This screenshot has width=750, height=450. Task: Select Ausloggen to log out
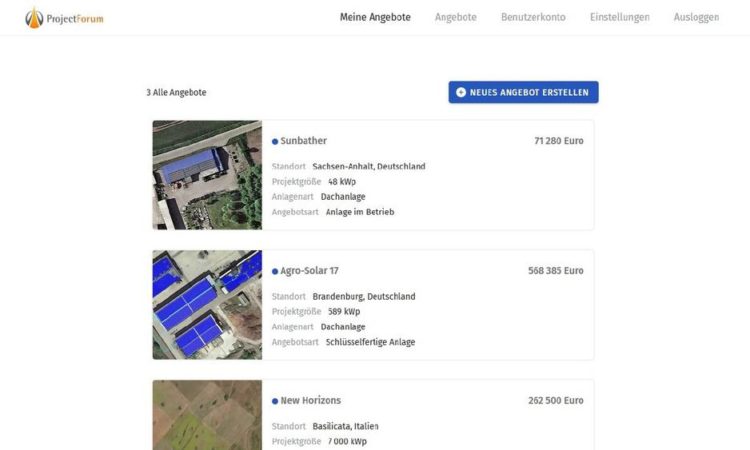tap(696, 17)
